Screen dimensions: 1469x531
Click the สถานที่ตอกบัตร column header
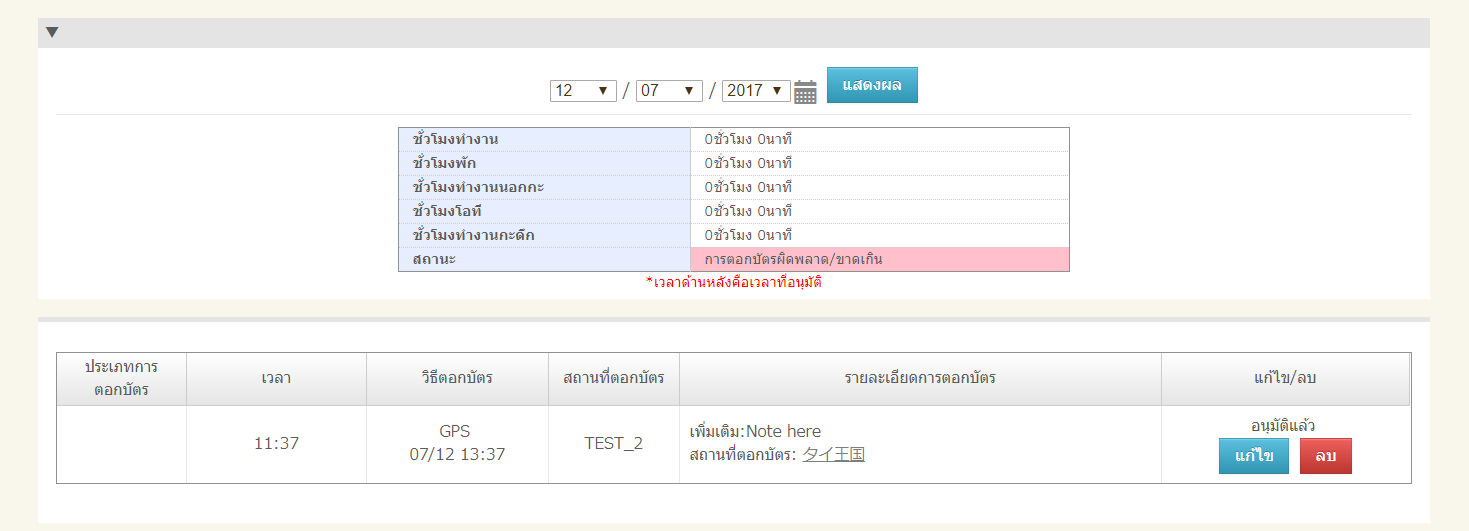coord(613,378)
